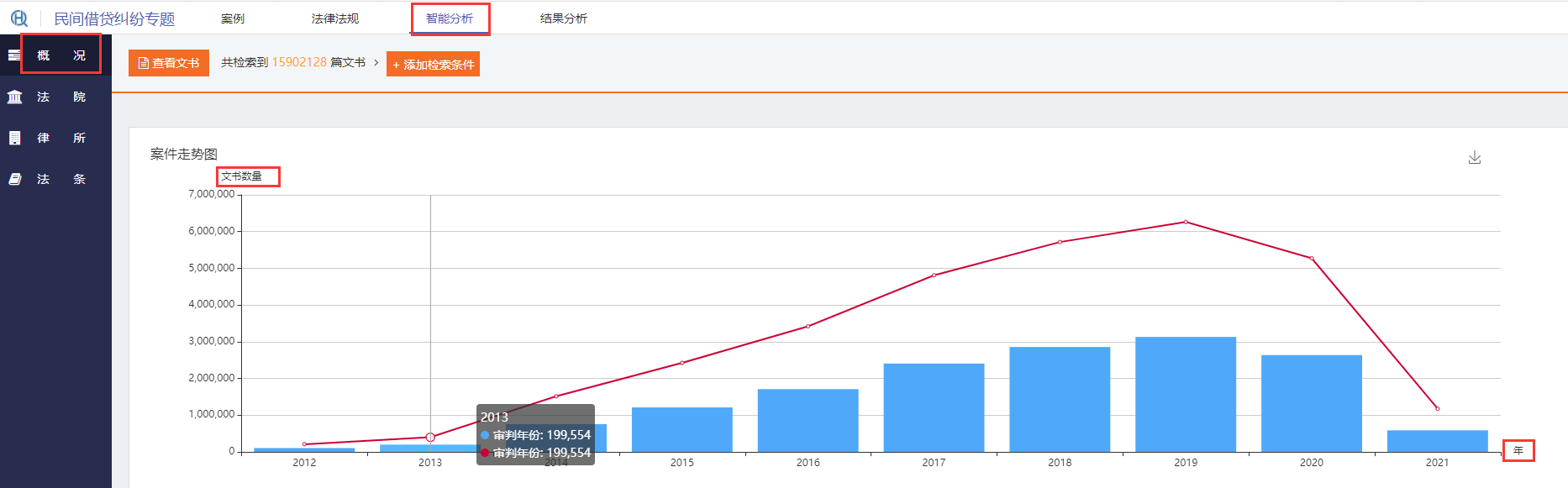1568x488 pixels.
Task: Click the 法院 courthouse icon
Action: coord(14,97)
